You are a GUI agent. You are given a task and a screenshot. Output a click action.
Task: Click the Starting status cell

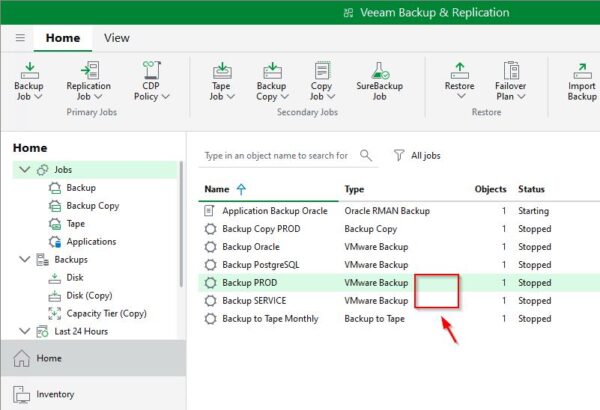pyautogui.click(x=533, y=211)
